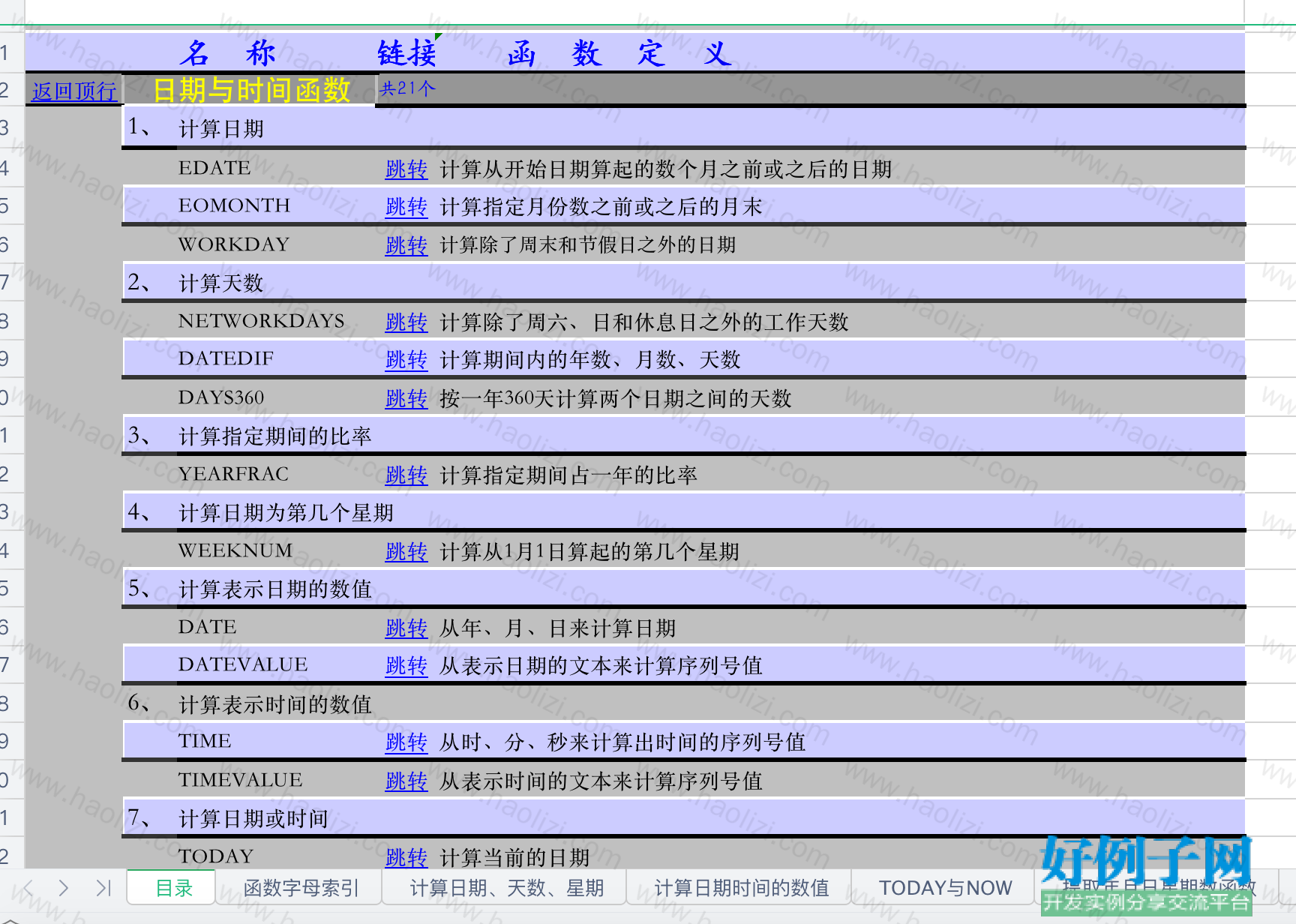Select the NETWORKDAYS function name cell
Screen dimensions: 1296x924
pyautogui.click(x=262, y=321)
